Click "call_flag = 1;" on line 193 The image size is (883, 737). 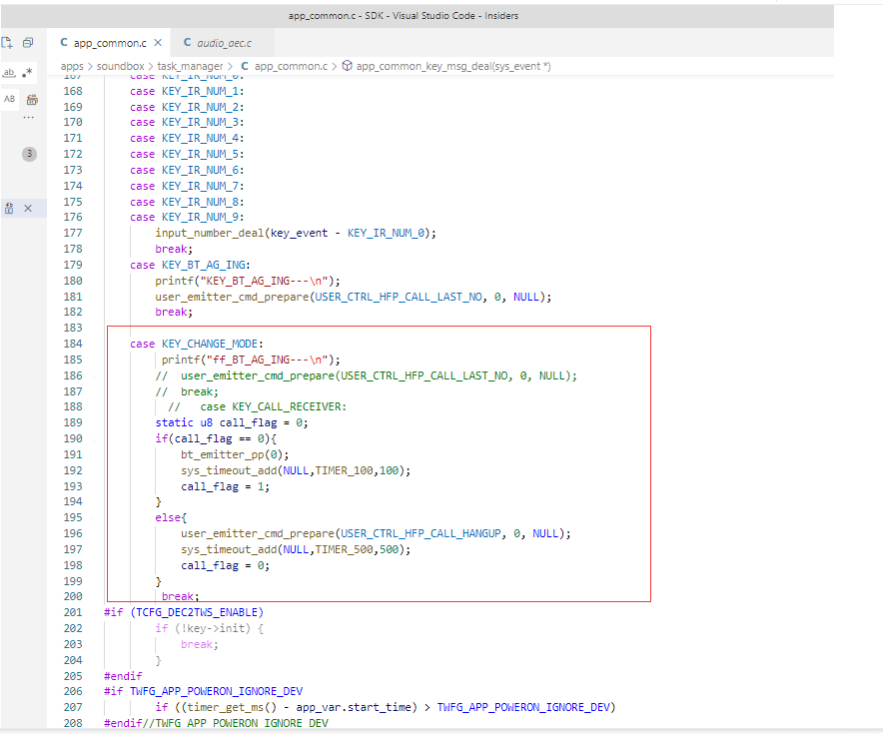tap(225, 486)
